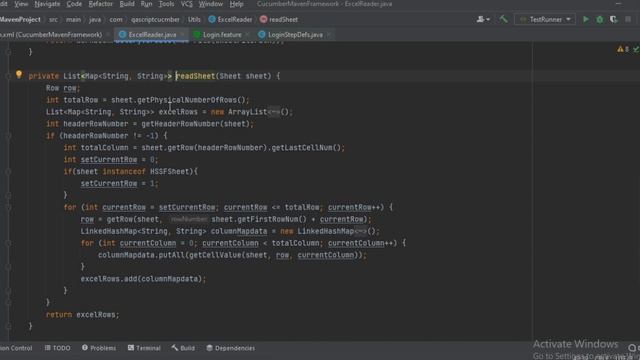
Task: Stop the running process using the stop icon
Action: (x=628, y=19)
